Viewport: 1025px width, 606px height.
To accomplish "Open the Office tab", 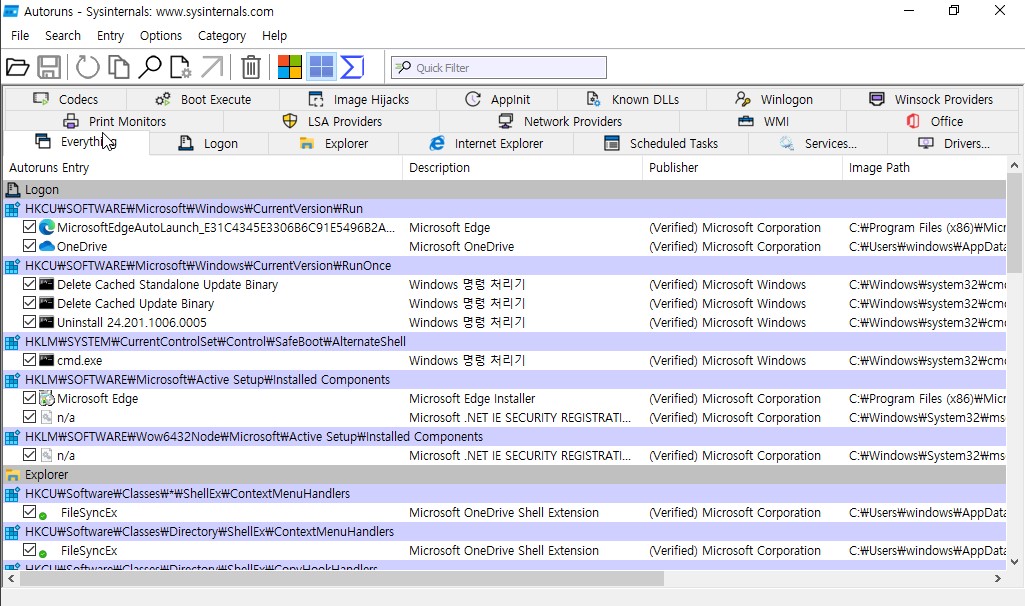I will click(934, 122).
